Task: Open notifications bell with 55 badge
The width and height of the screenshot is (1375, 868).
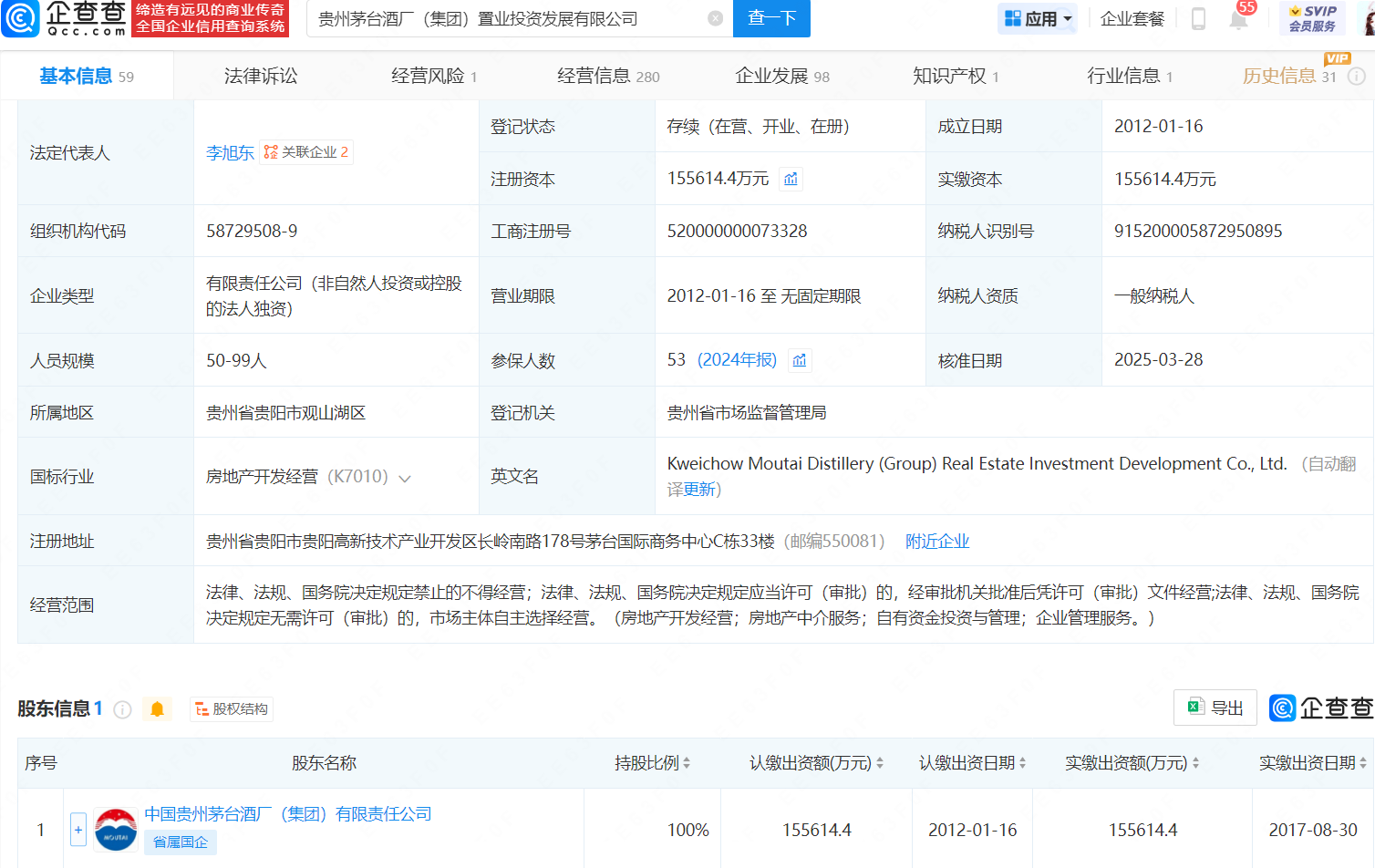Action: tap(1239, 17)
